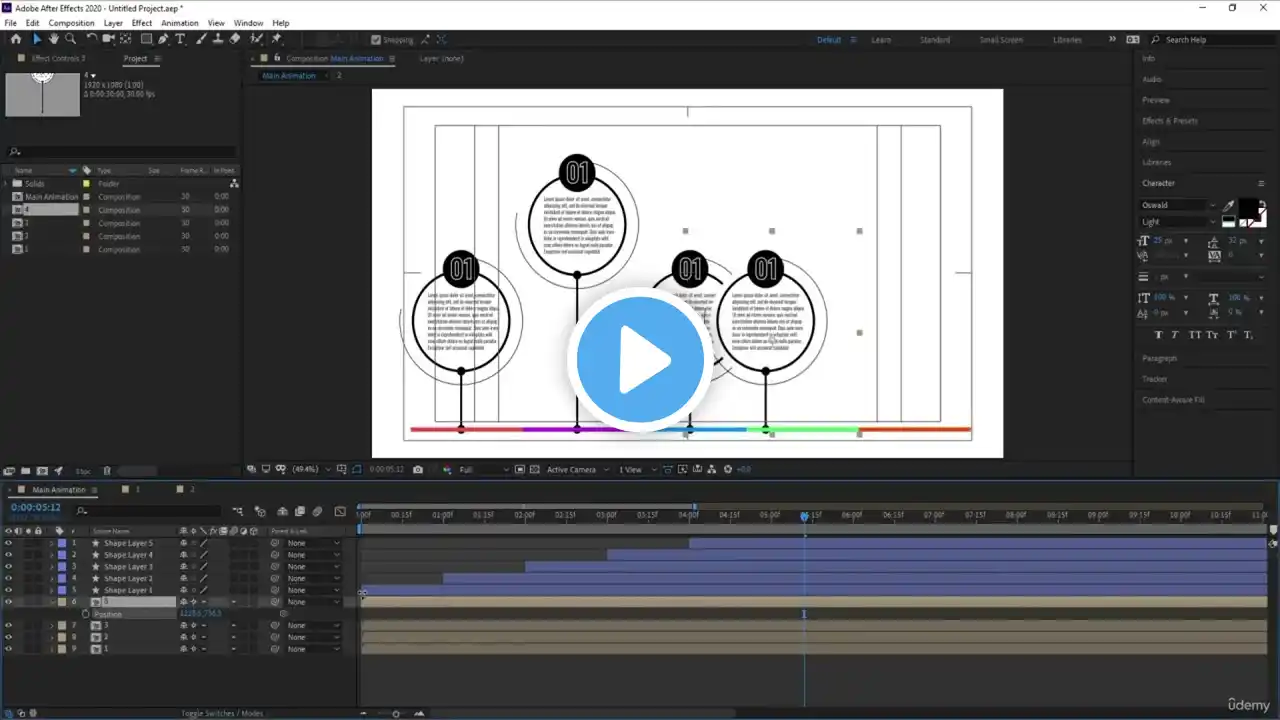Click the motion blur enable icon in timeline

(317, 512)
